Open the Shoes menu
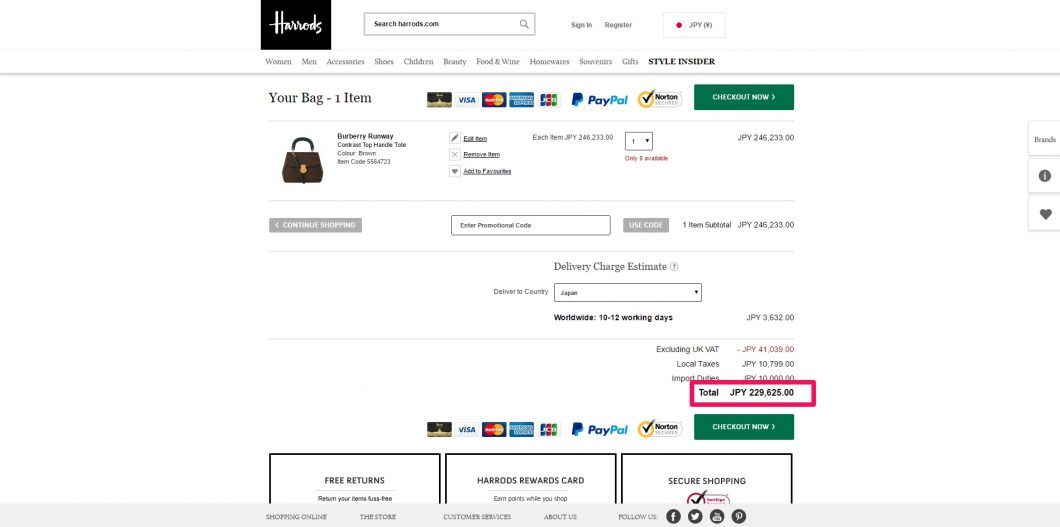1060x527 pixels. (x=384, y=61)
